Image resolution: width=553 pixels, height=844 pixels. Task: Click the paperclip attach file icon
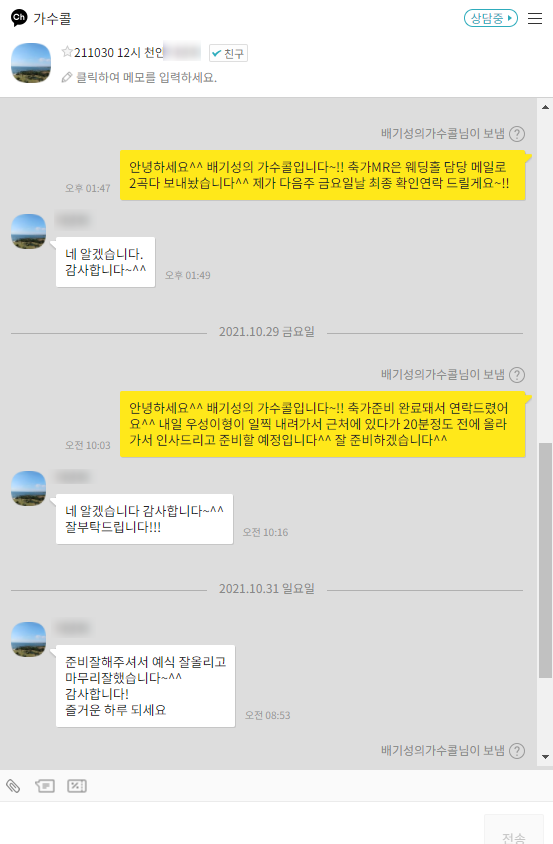pyautogui.click(x=13, y=786)
